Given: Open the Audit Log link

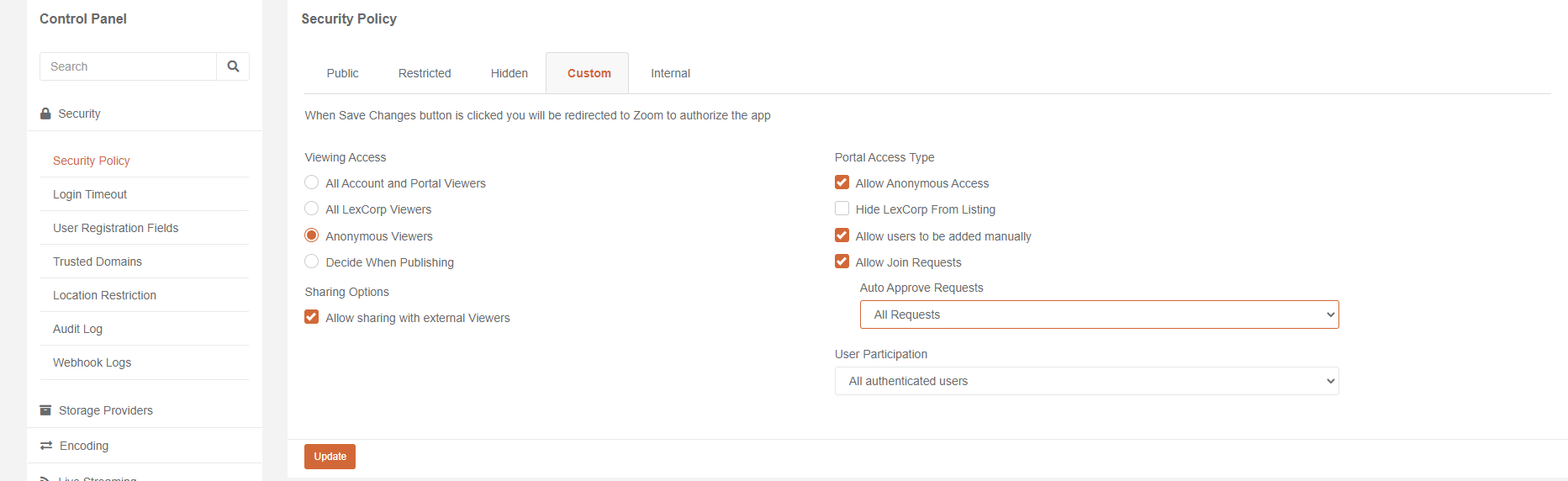Looking at the screenshot, I should (77, 329).
